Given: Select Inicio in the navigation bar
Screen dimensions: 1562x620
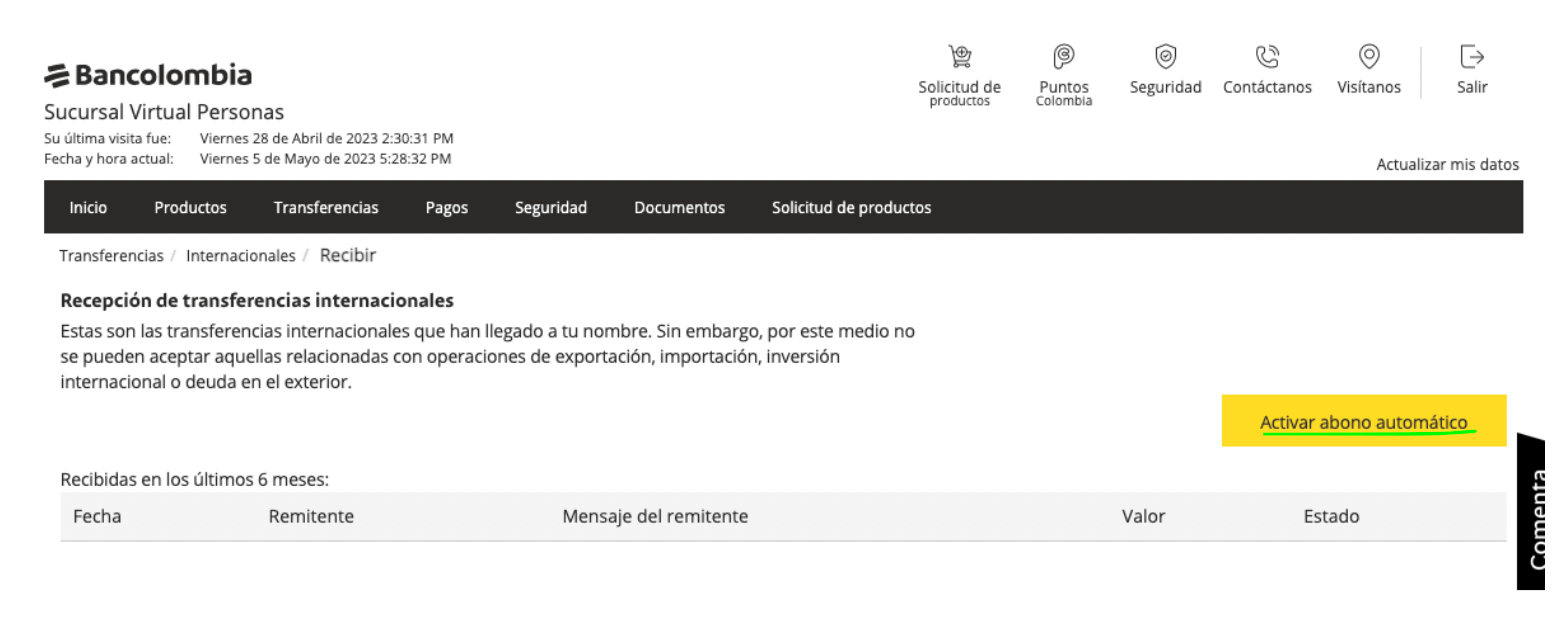Looking at the screenshot, I should tap(88, 207).
